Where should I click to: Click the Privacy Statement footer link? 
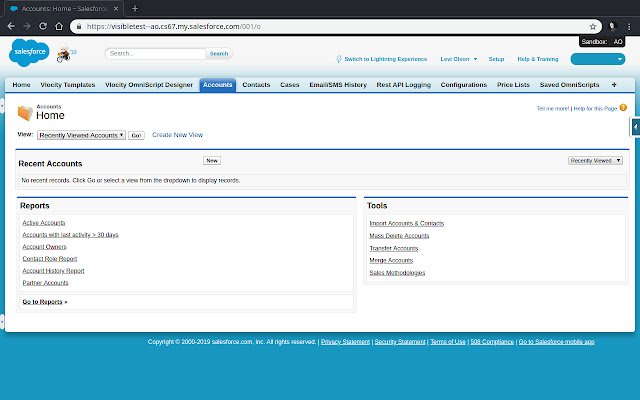point(345,342)
